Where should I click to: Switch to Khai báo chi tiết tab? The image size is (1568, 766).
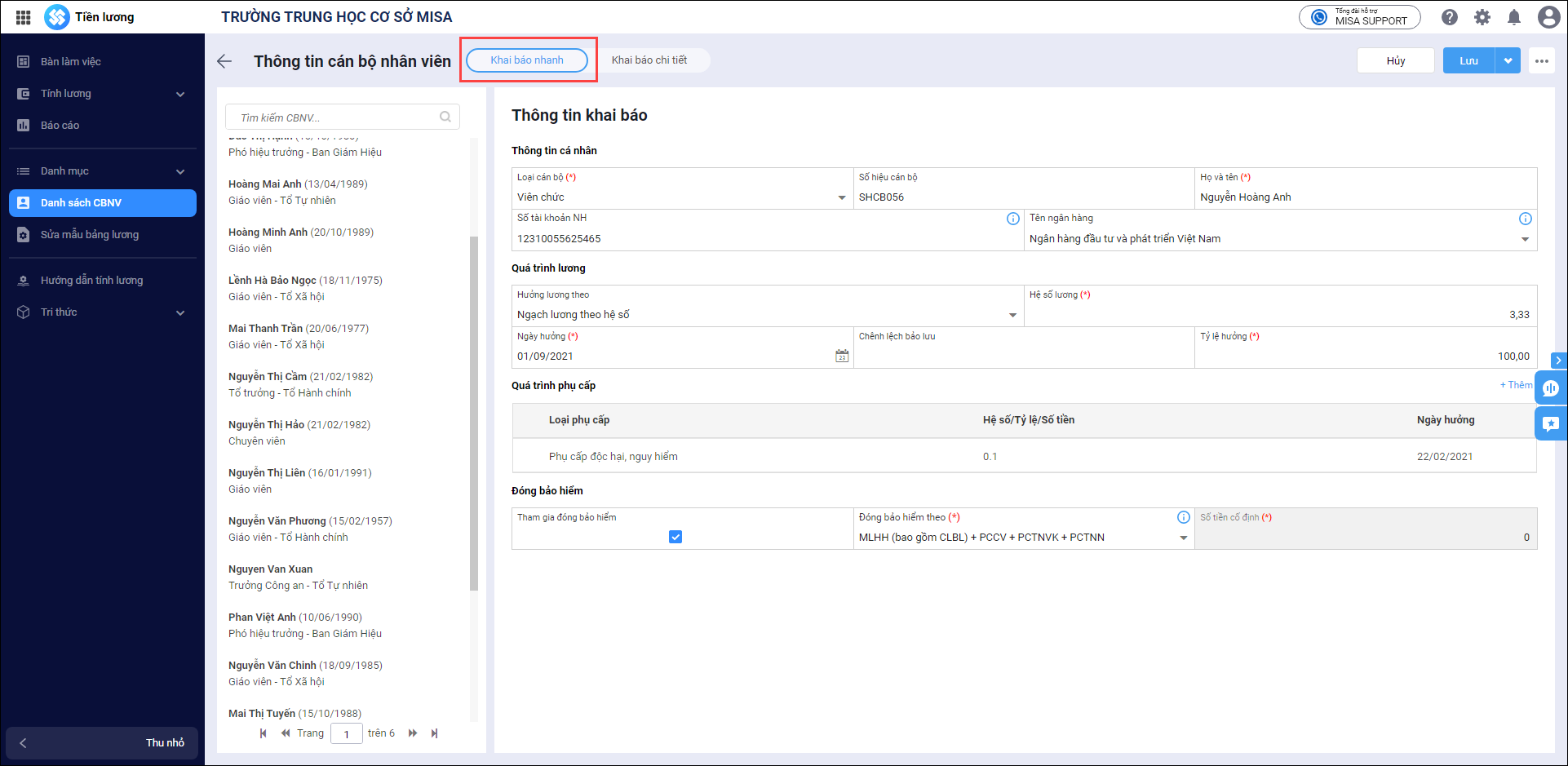pyautogui.click(x=649, y=60)
